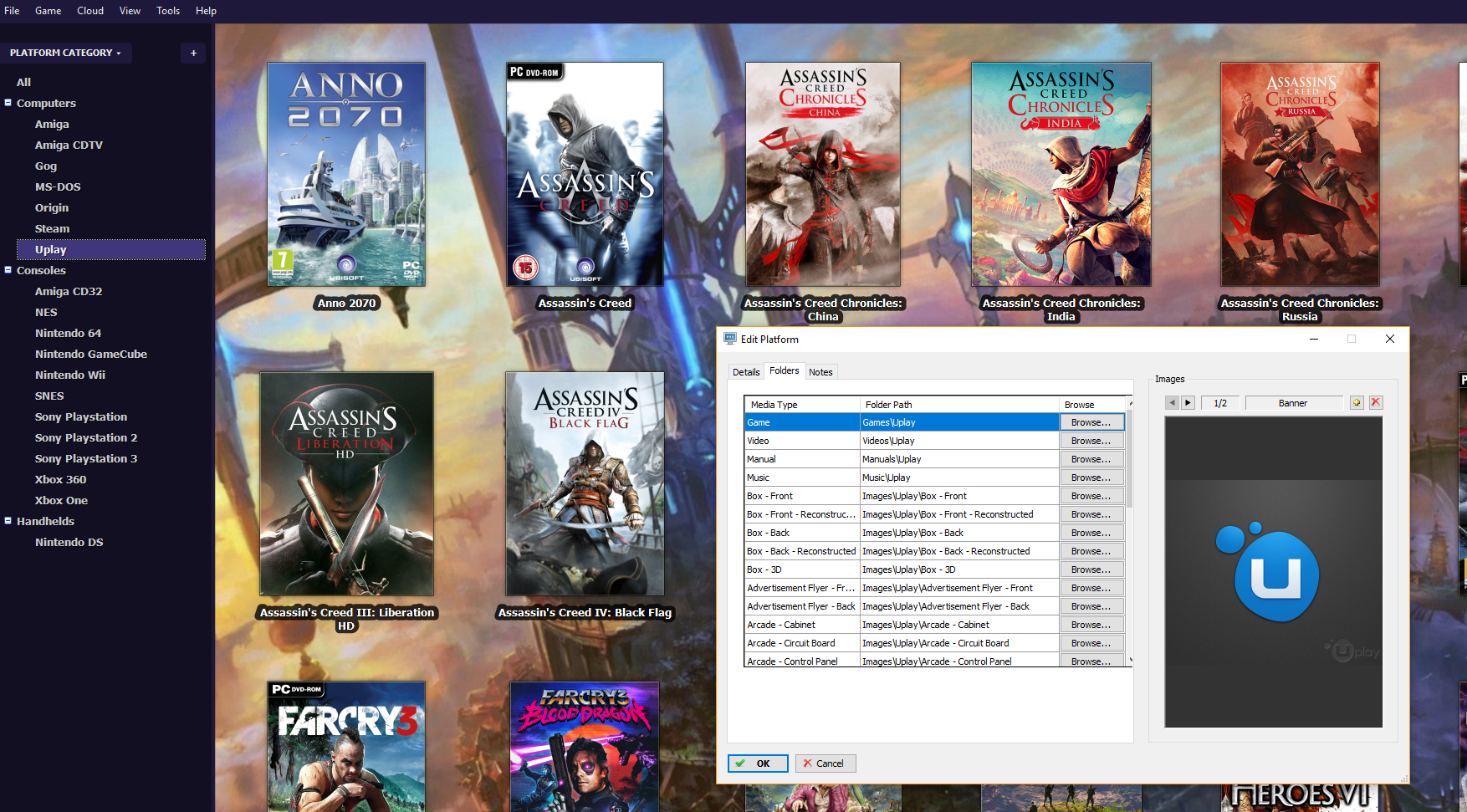Select the Nintendo DS platform
The width and height of the screenshot is (1467, 812).
[x=69, y=542]
